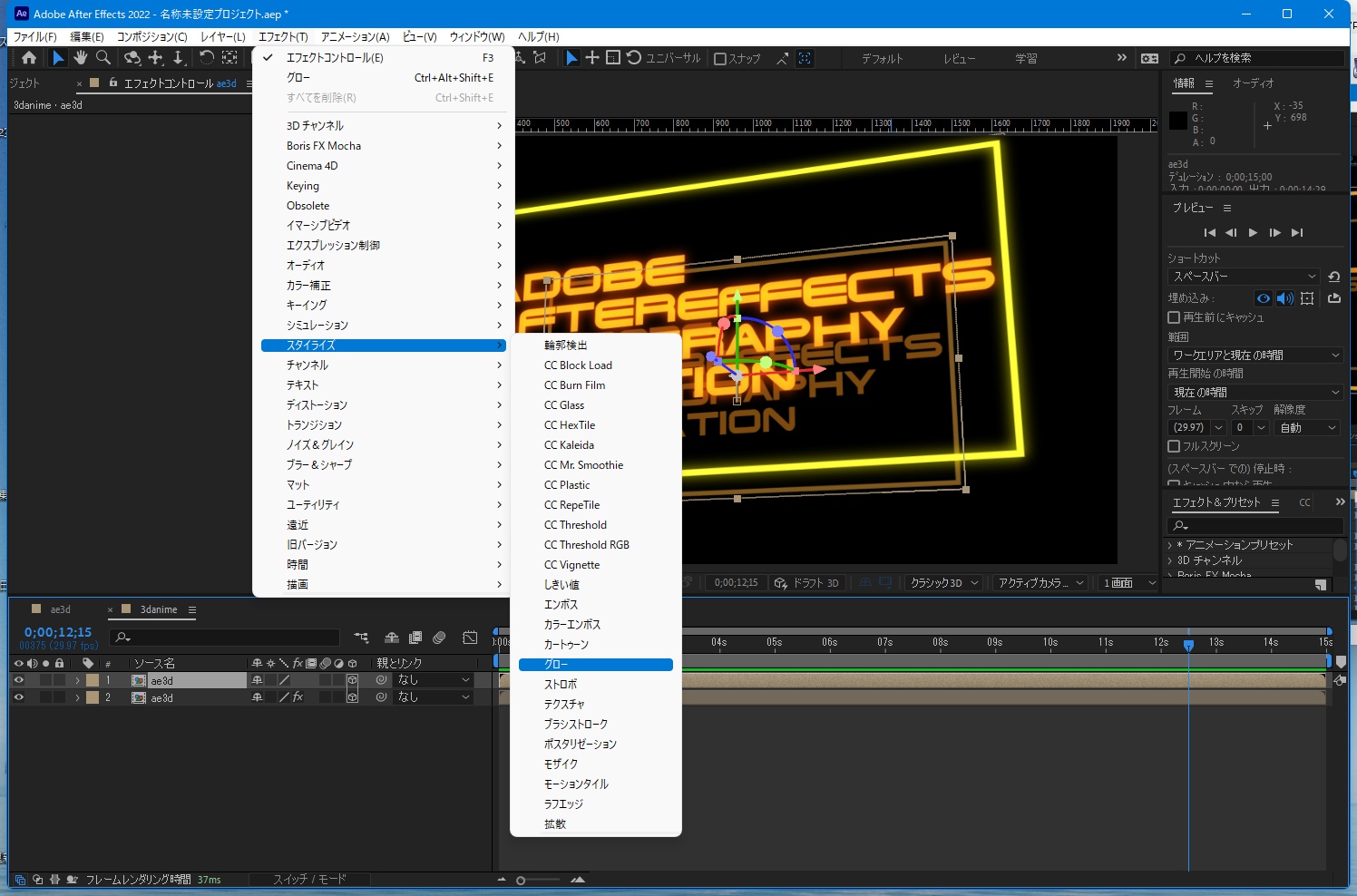Toggle 3D layer switch for layer 1
1357x896 pixels.
[352, 680]
